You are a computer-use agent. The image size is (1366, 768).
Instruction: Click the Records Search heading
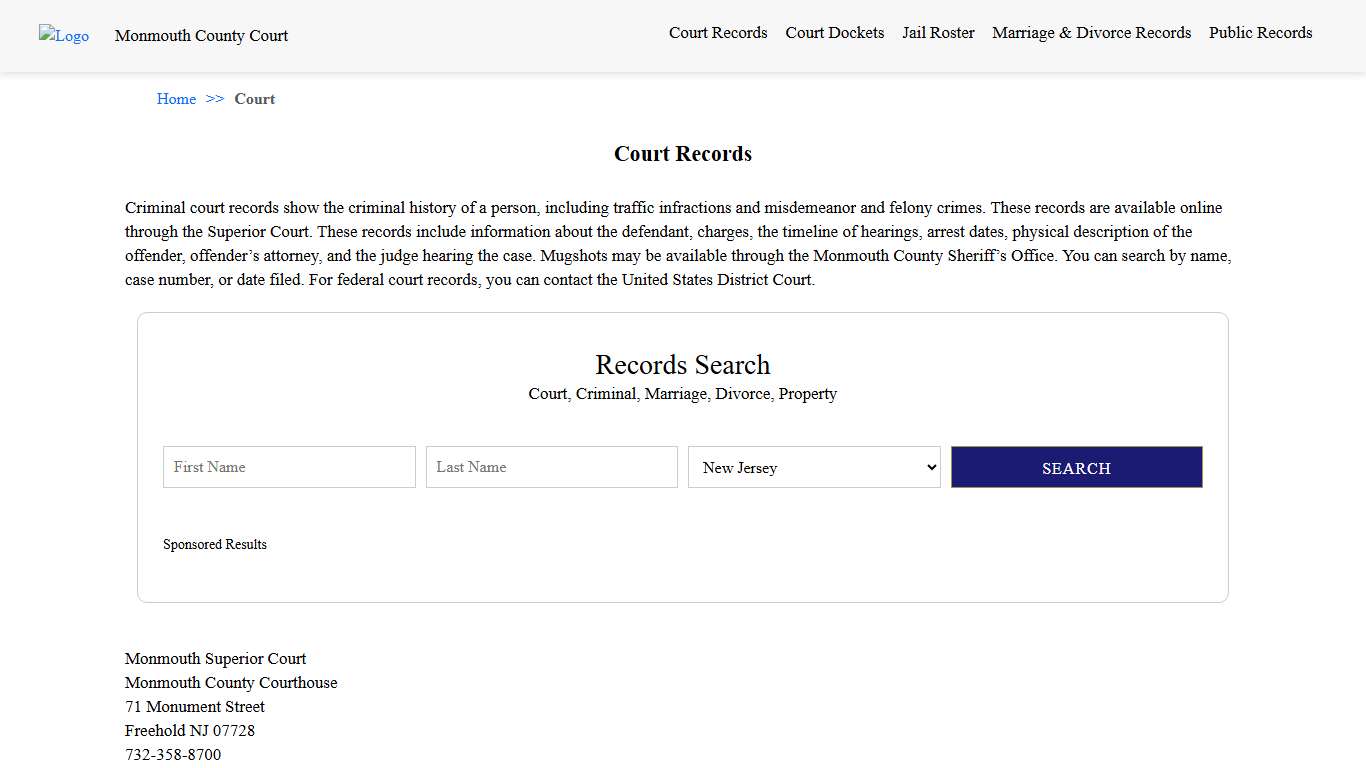tap(682, 364)
